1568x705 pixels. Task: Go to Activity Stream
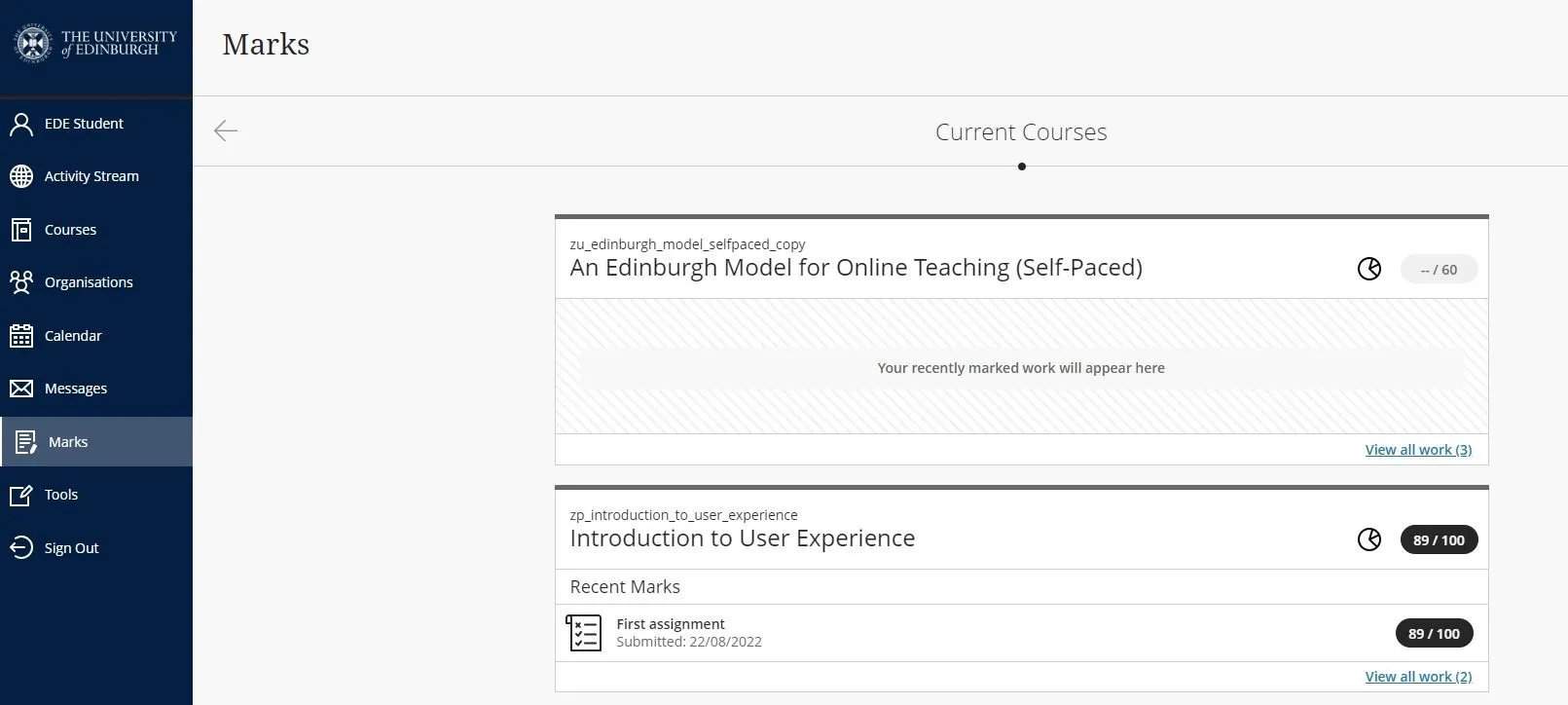coord(96,176)
